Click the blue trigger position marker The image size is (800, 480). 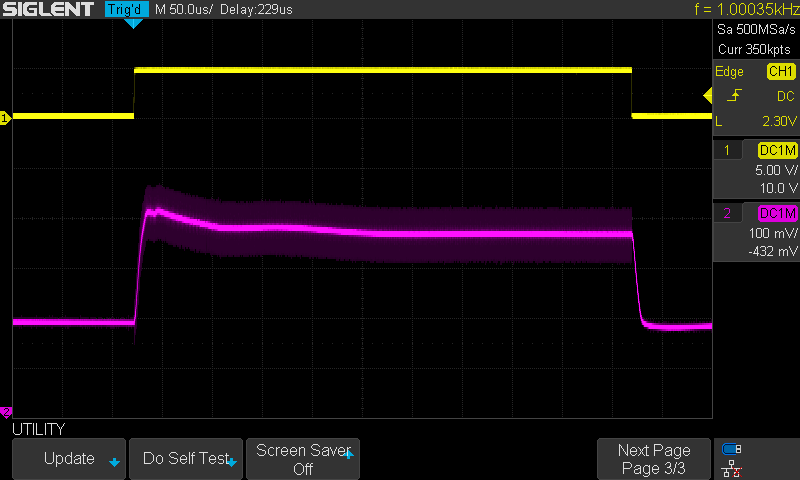[134, 23]
